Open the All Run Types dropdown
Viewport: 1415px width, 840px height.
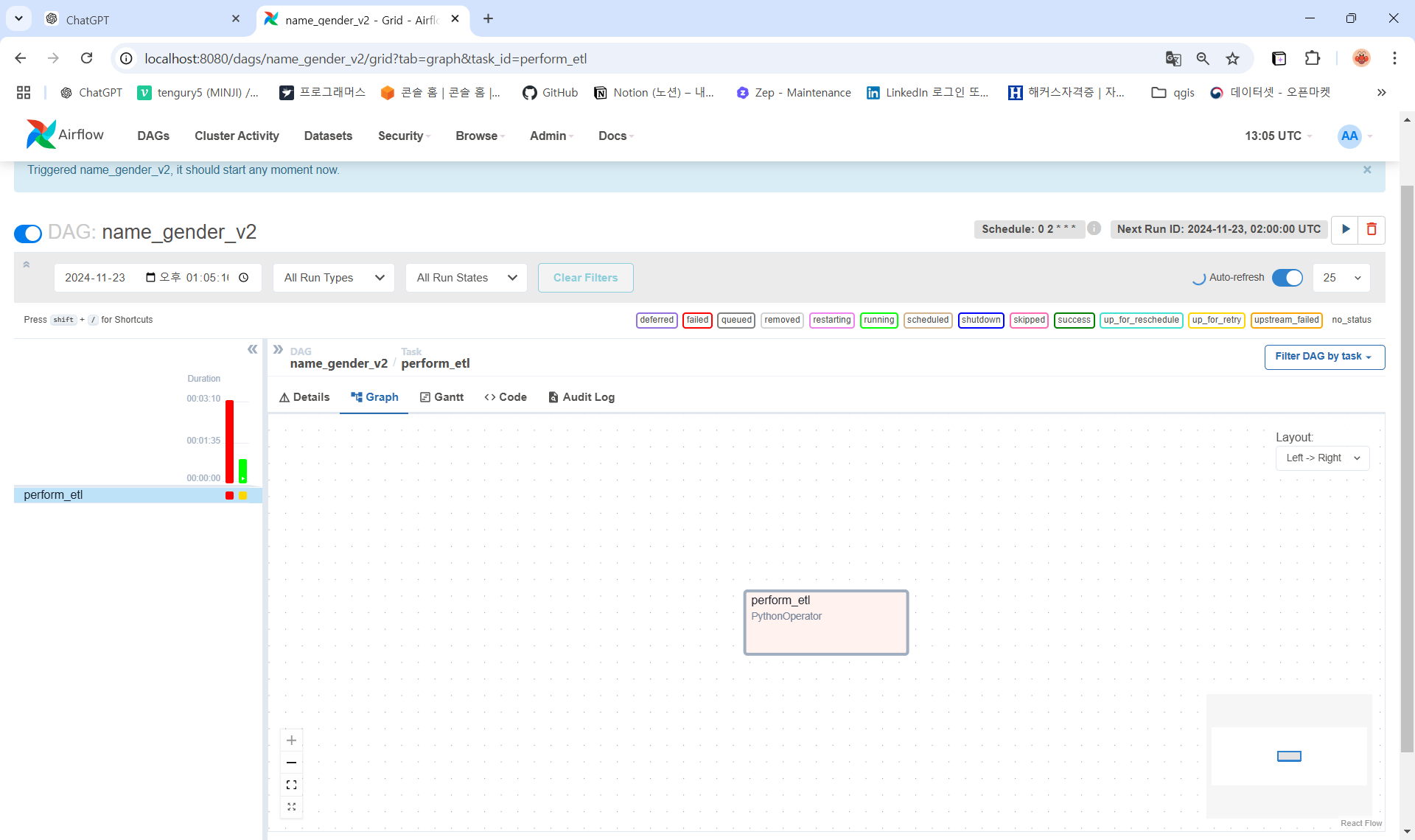333,278
